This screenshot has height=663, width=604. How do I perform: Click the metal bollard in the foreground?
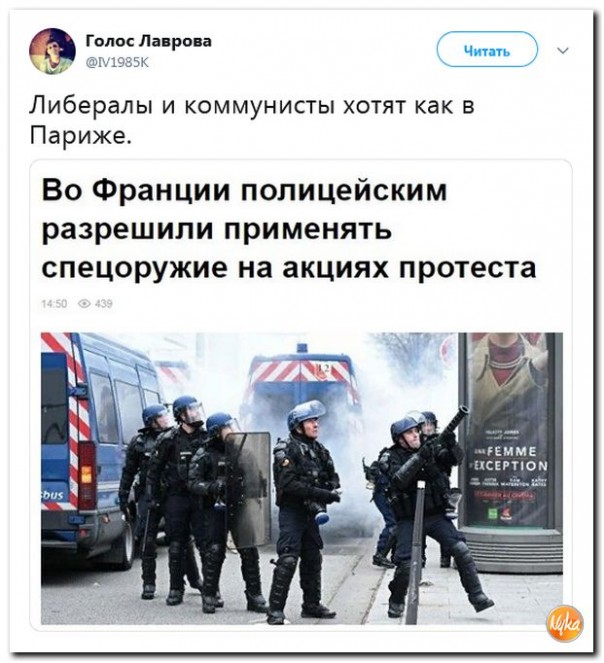point(416,553)
